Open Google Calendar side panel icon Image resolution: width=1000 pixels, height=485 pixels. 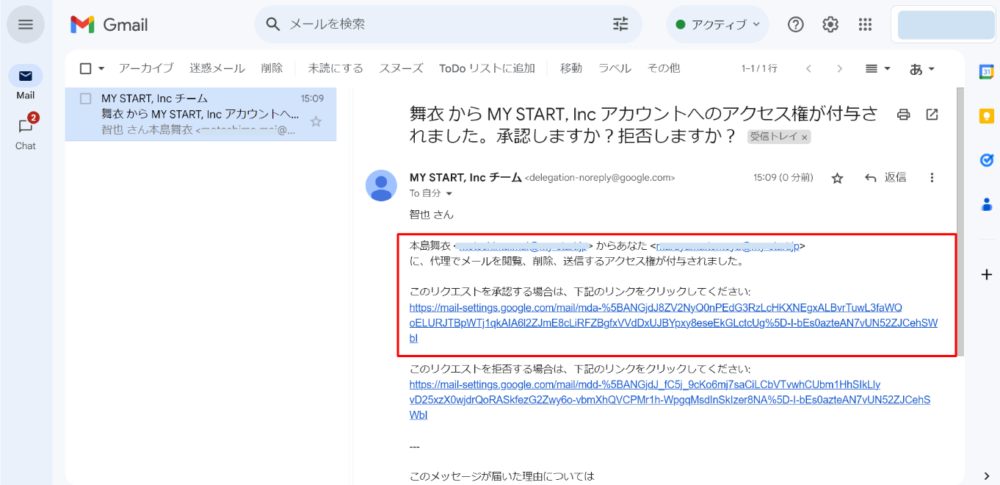click(987, 71)
